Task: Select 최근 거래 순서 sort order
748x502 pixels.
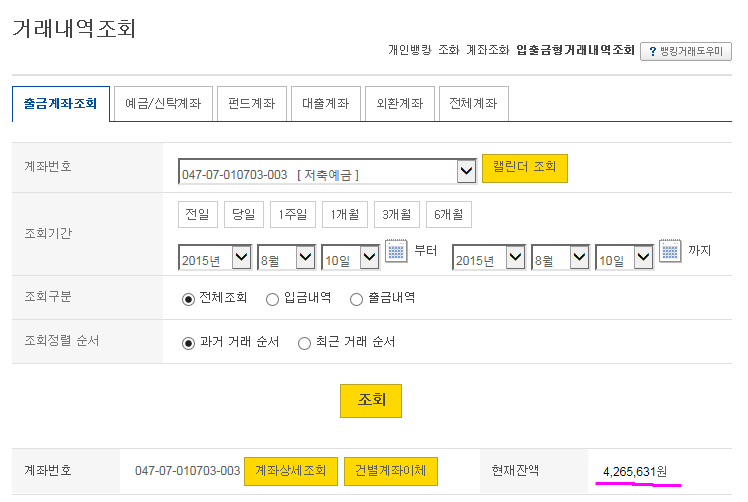Action: pyautogui.click(x=305, y=342)
